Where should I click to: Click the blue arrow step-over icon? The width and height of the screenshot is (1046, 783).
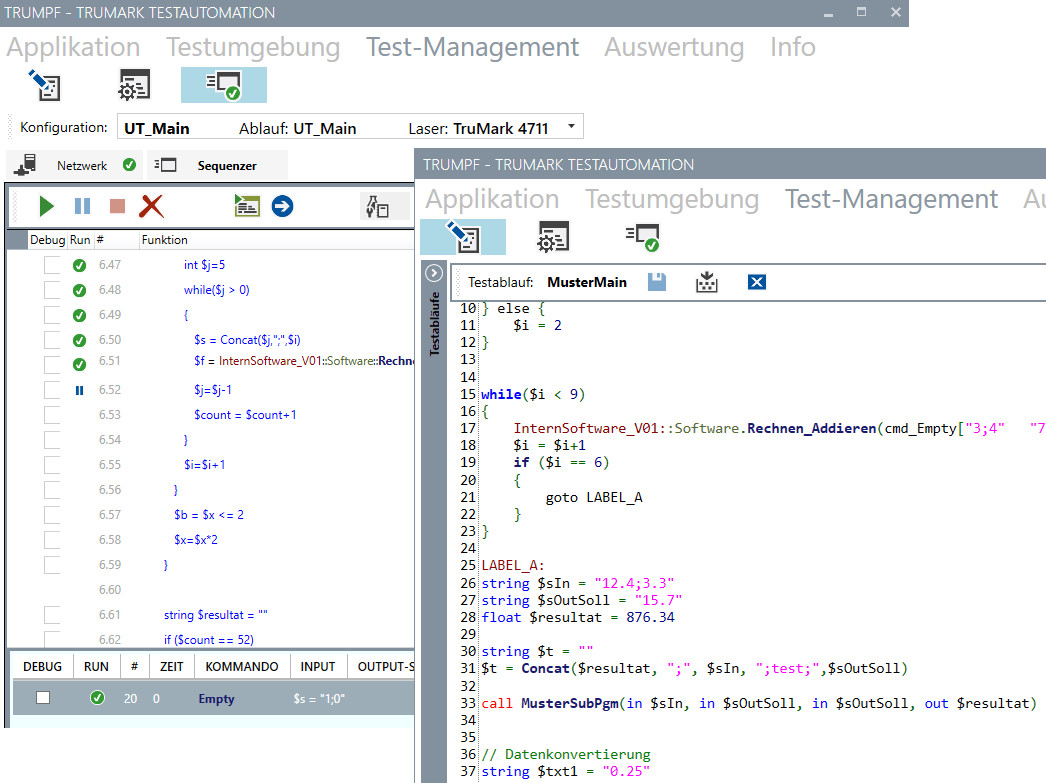point(281,206)
